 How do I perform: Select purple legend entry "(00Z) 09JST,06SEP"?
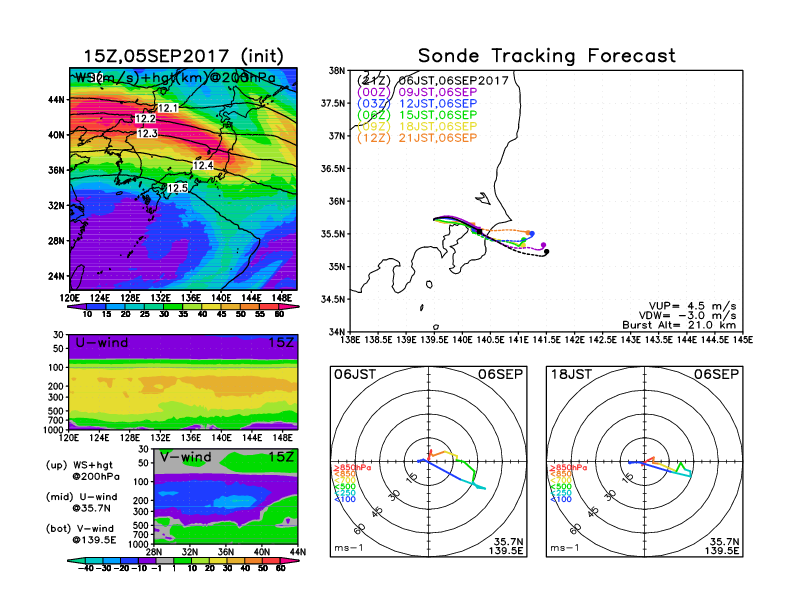click(x=417, y=92)
